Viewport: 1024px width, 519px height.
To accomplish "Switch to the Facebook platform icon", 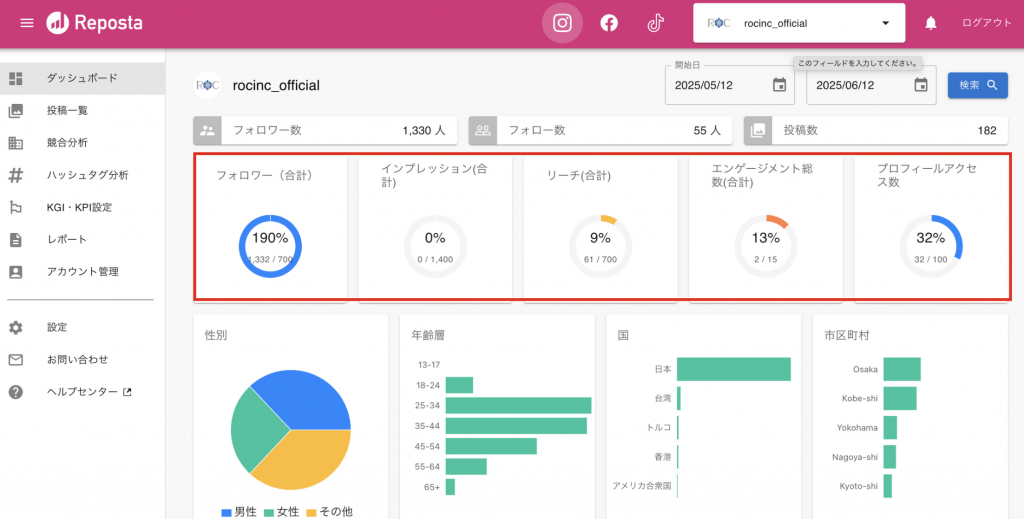I will [609, 24].
